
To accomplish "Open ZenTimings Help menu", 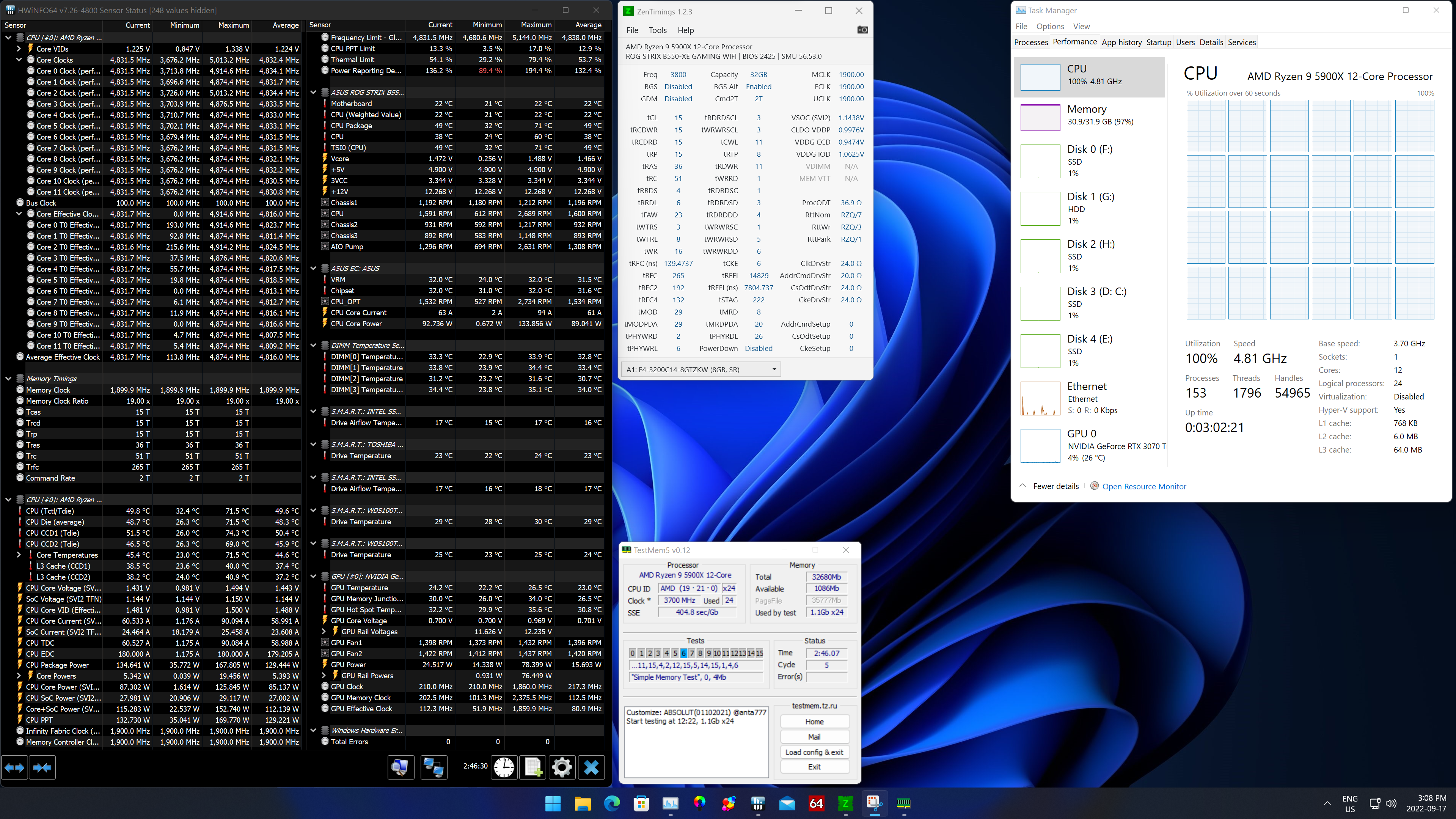I will point(686,30).
